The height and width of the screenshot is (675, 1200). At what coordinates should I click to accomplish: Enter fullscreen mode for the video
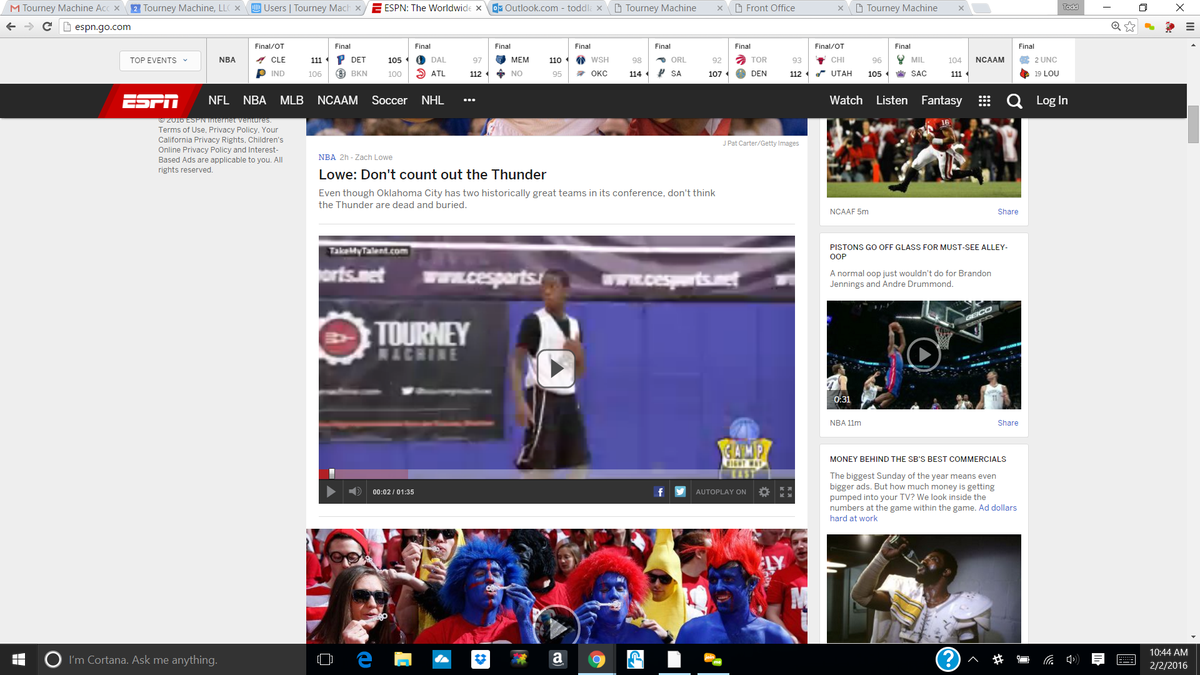coord(785,492)
